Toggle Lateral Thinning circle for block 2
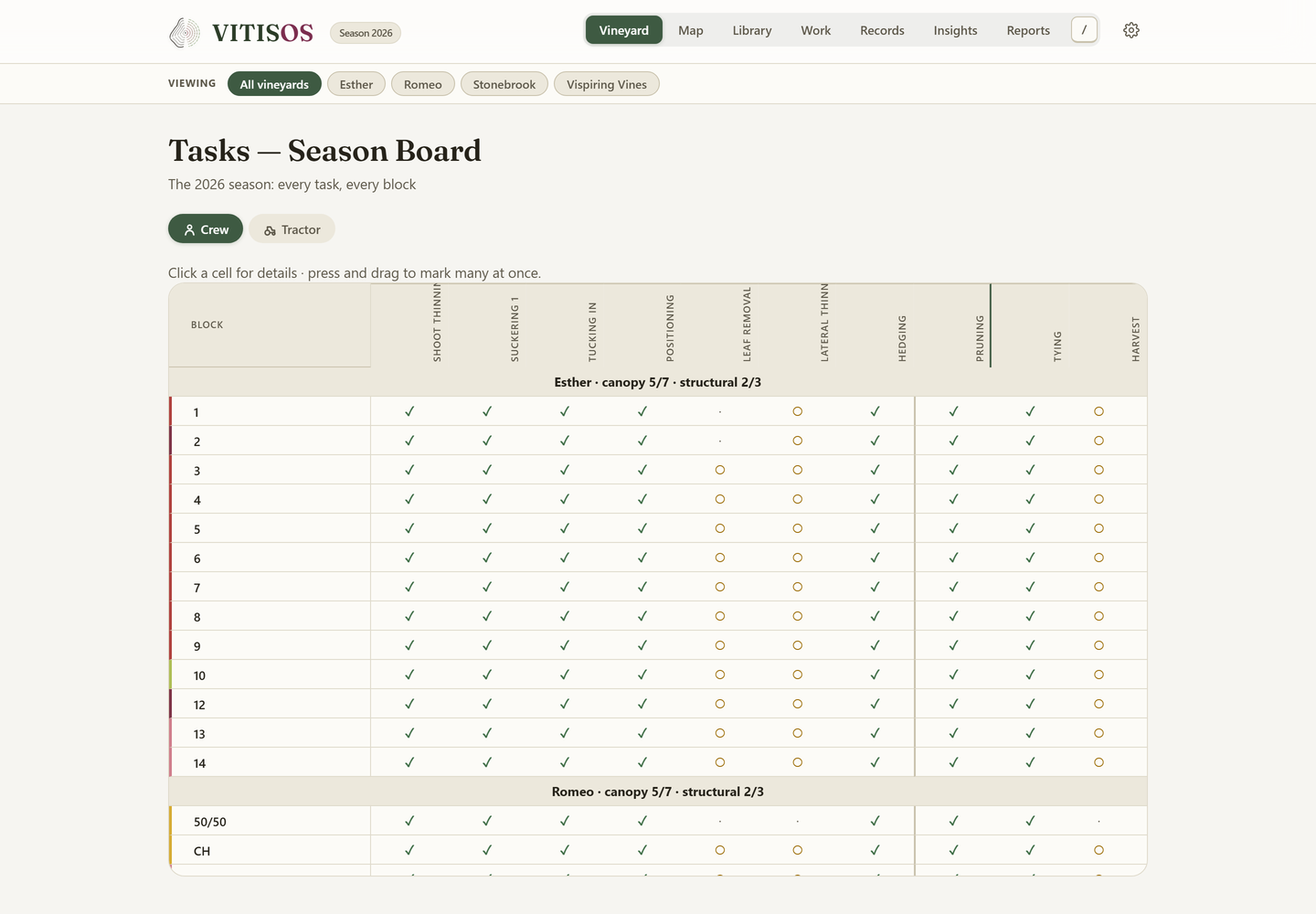 point(798,441)
